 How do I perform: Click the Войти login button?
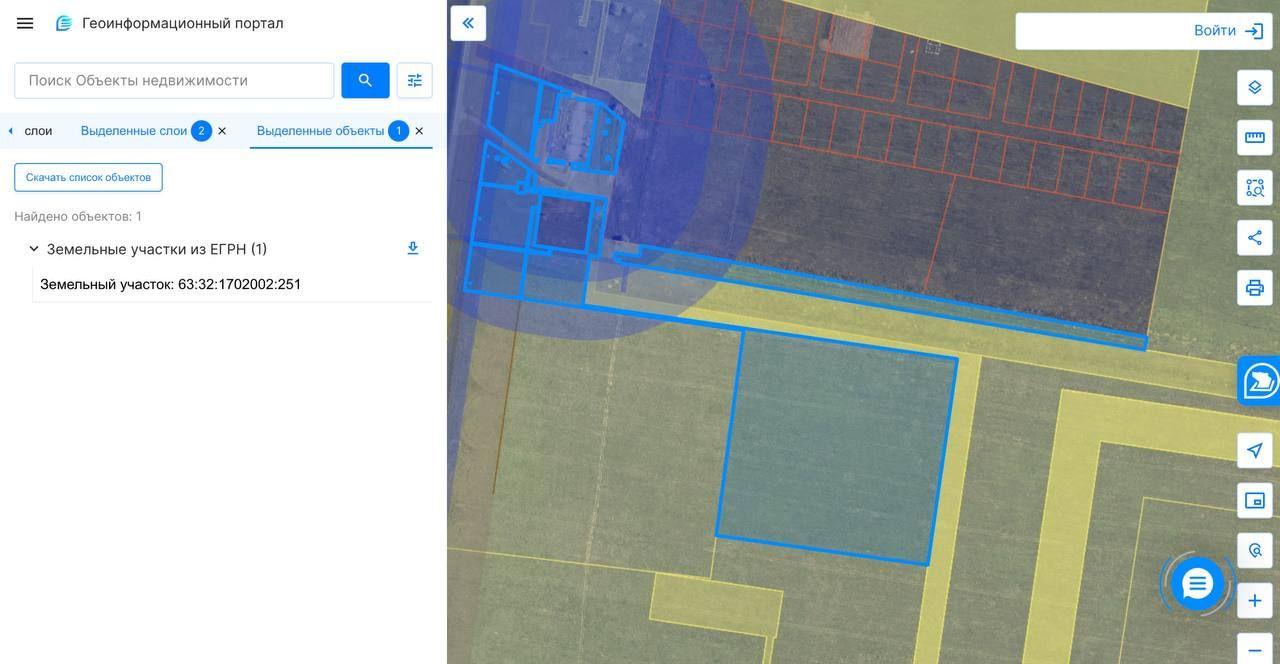click(1229, 31)
